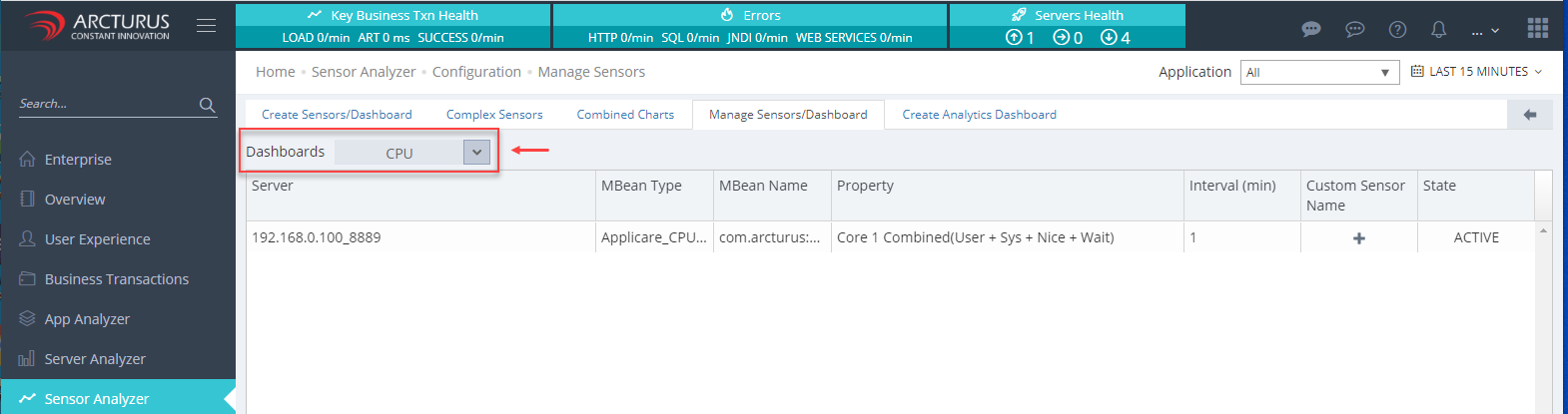Click the Interval (min) column header
This screenshot has height=414, width=1568.
[1231, 186]
